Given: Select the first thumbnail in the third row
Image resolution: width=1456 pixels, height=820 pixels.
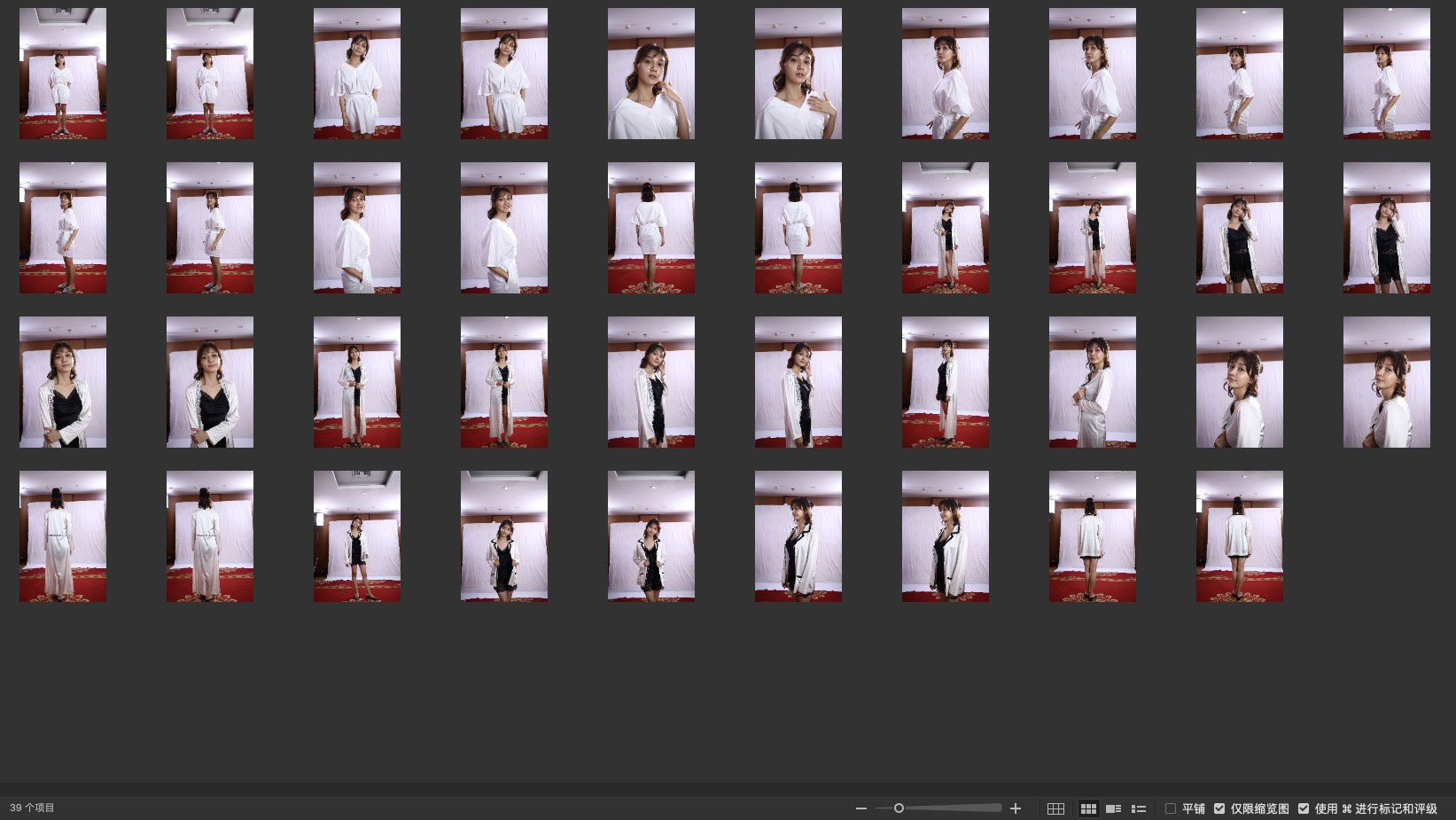Looking at the screenshot, I should click(63, 382).
